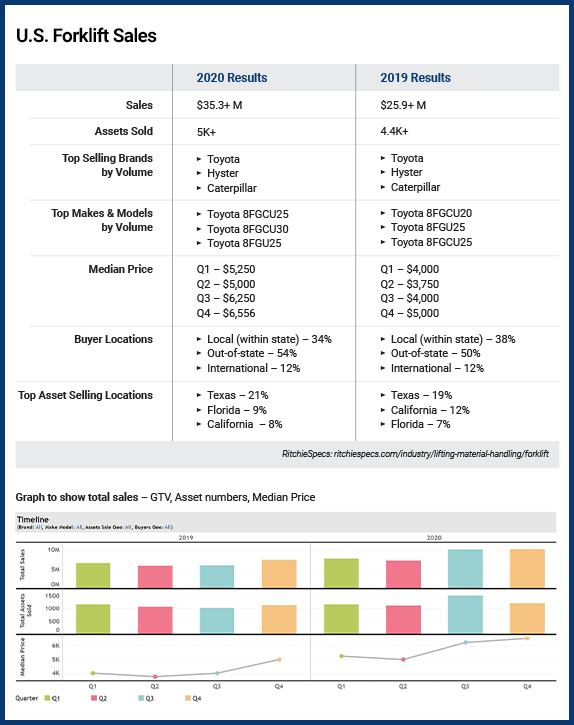Click Out-of-state – 50% buyer location

click(x=435, y=353)
